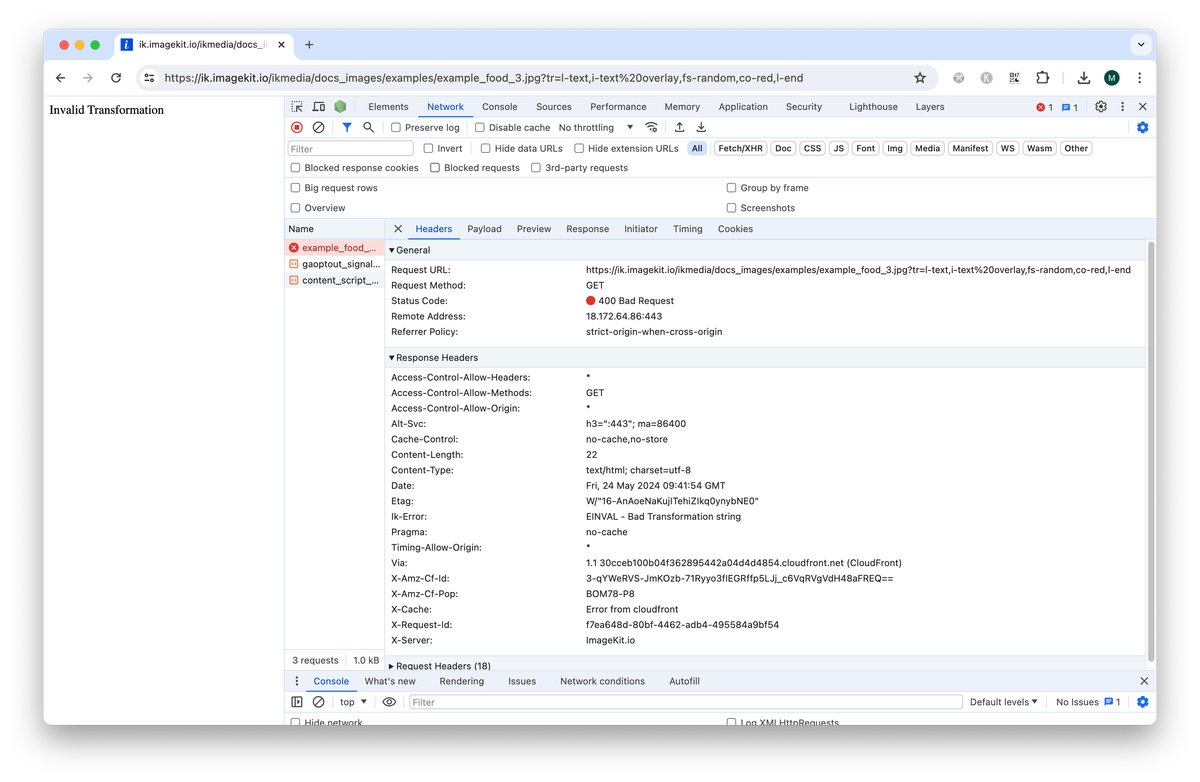1200x782 pixels.
Task: Activate the inspect element picker icon
Action: coord(297,107)
